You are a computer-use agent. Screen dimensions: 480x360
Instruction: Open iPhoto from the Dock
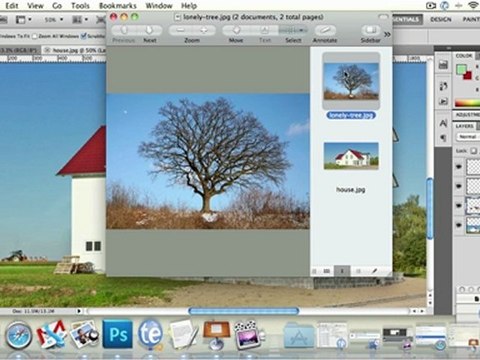click(x=84, y=334)
